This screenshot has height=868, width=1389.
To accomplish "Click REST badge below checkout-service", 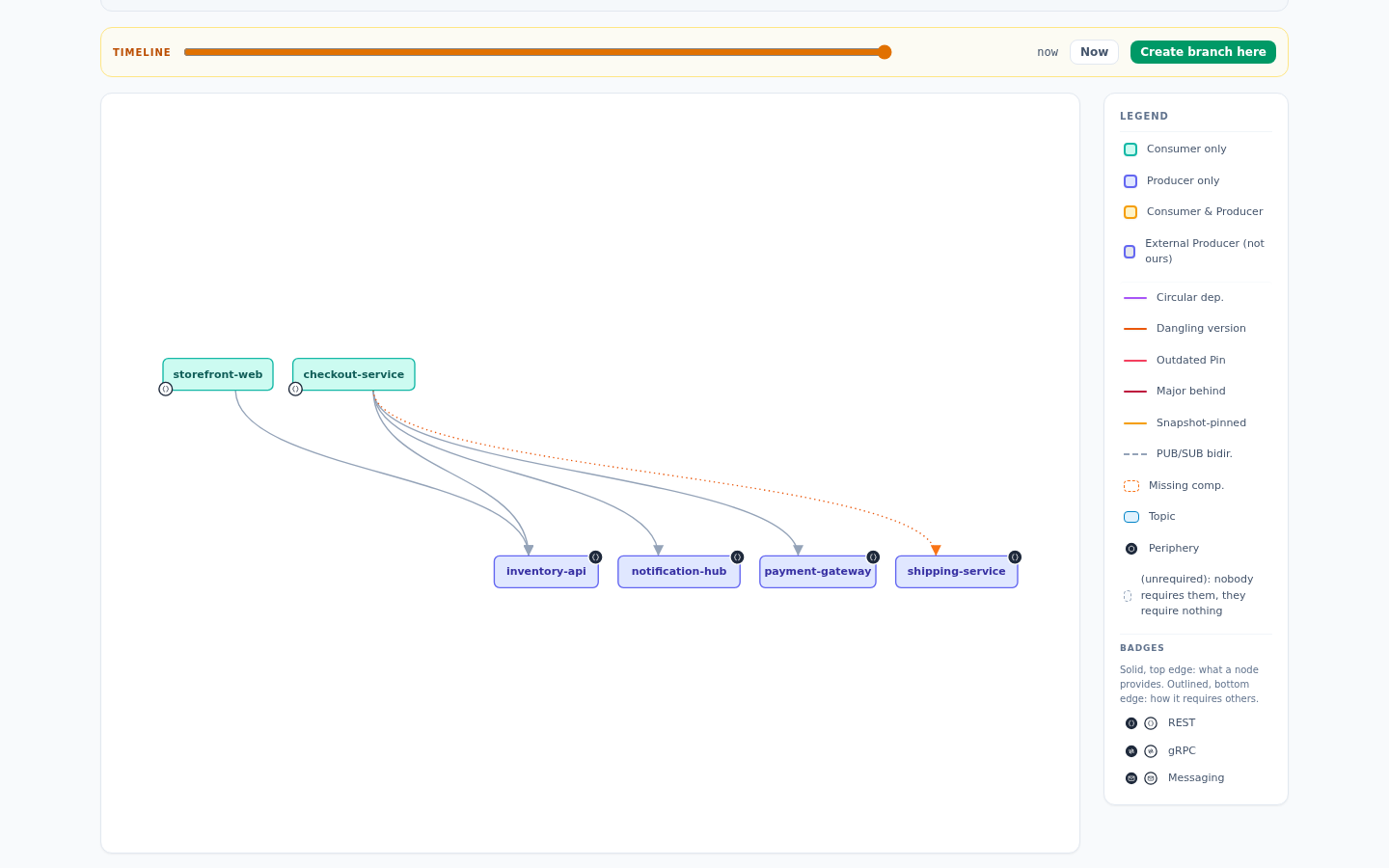I will pos(296,389).
